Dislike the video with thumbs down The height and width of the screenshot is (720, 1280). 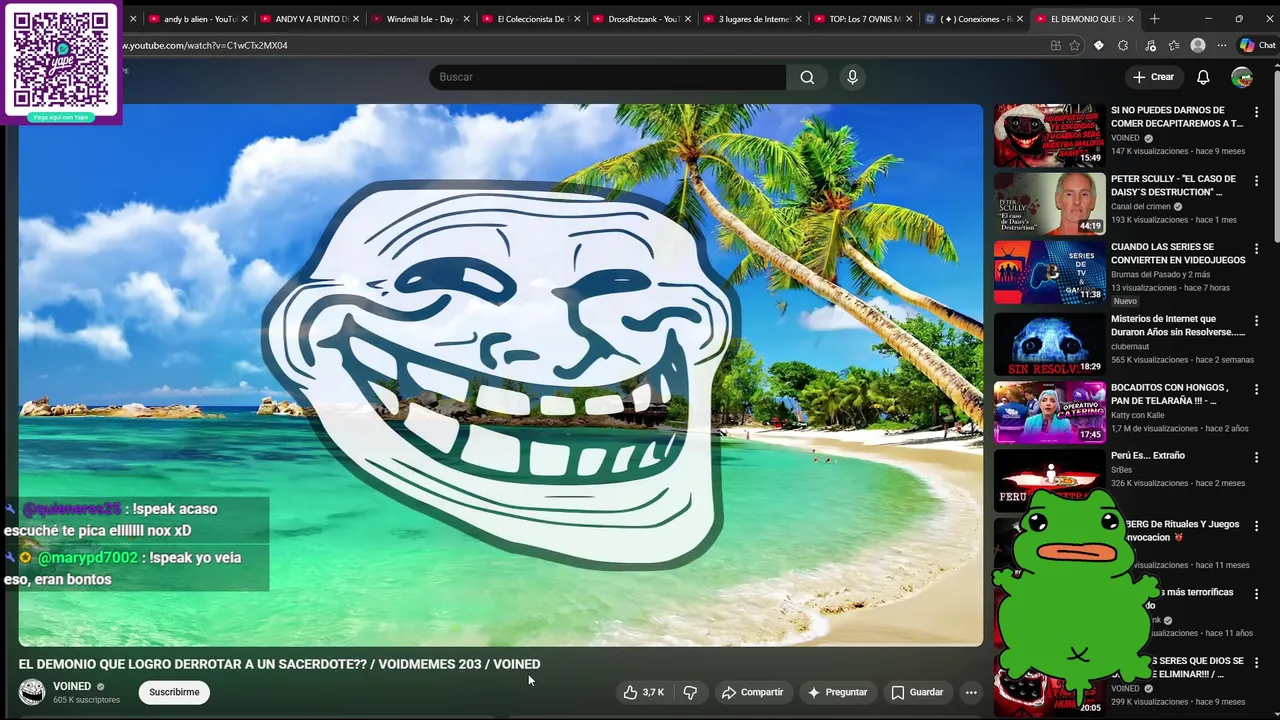[x=690, y=692]
